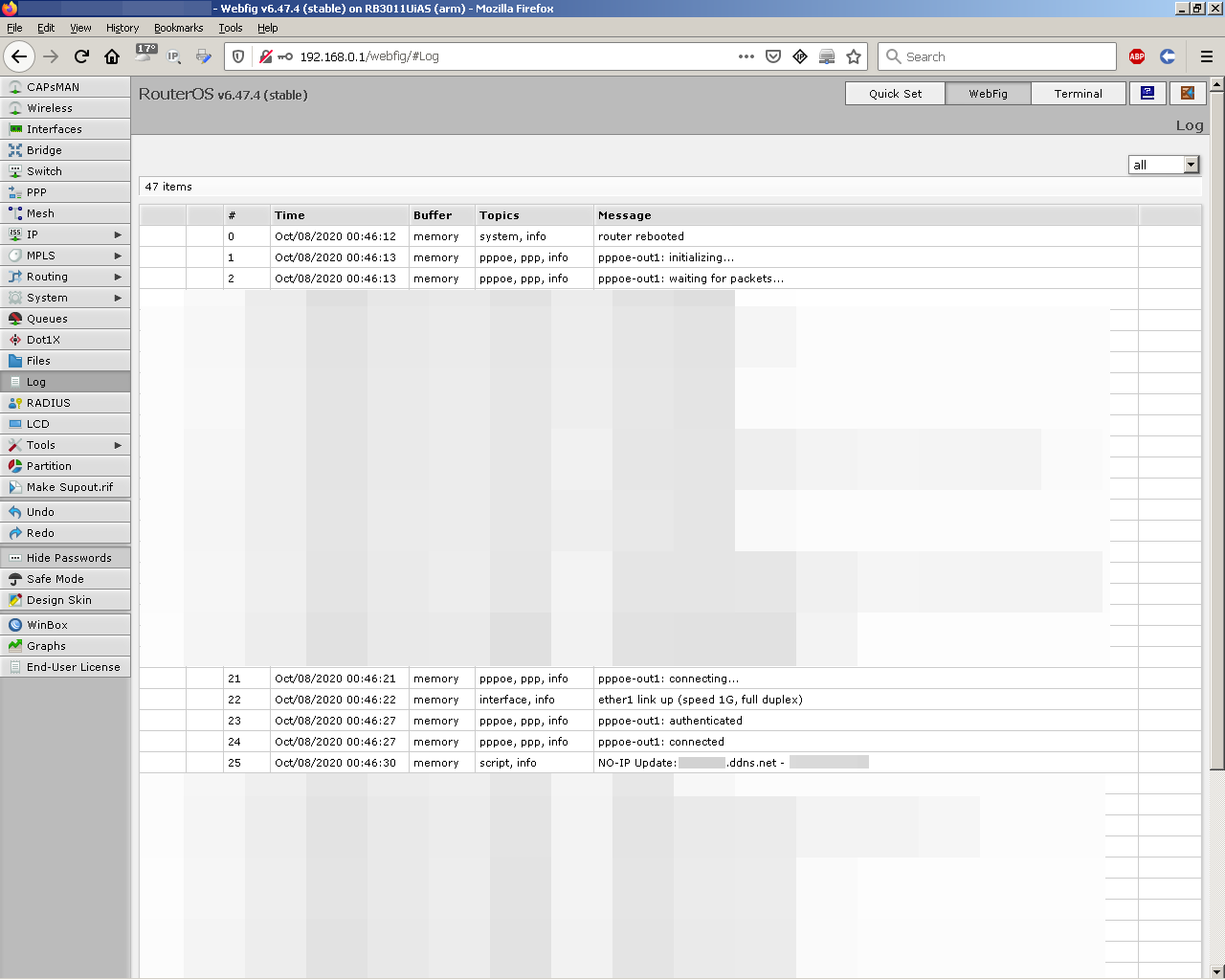Open page actions three-dot menu
Image resolution: width=1225 pixels, height=980 pixels.
click(x=746, y=56)
